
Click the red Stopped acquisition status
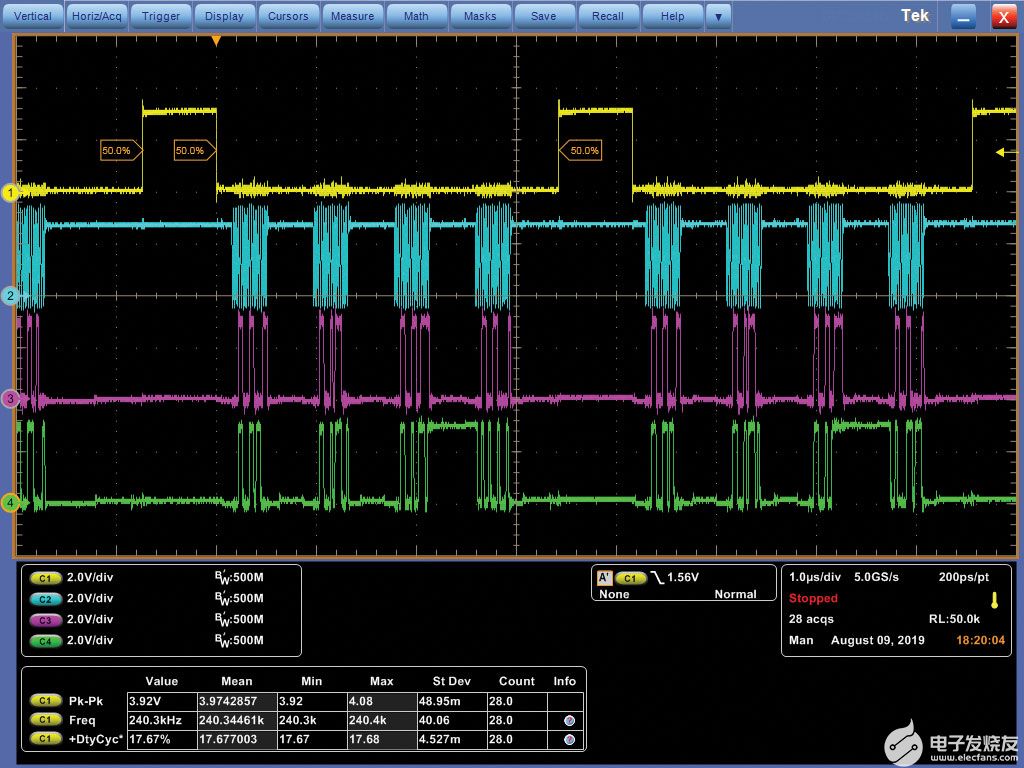(x=813, y=598)
